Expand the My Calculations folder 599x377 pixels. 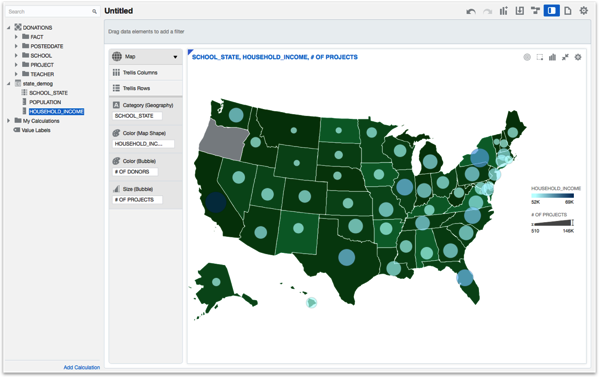(x=8, y=121)
